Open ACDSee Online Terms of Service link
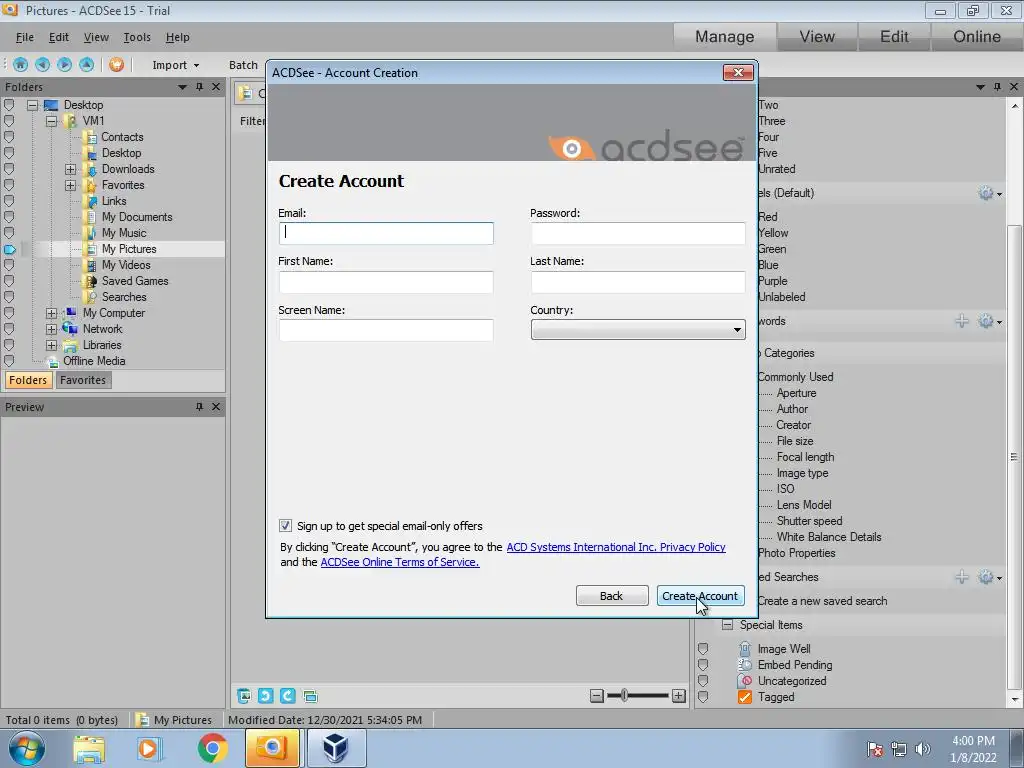 [400, 562]
